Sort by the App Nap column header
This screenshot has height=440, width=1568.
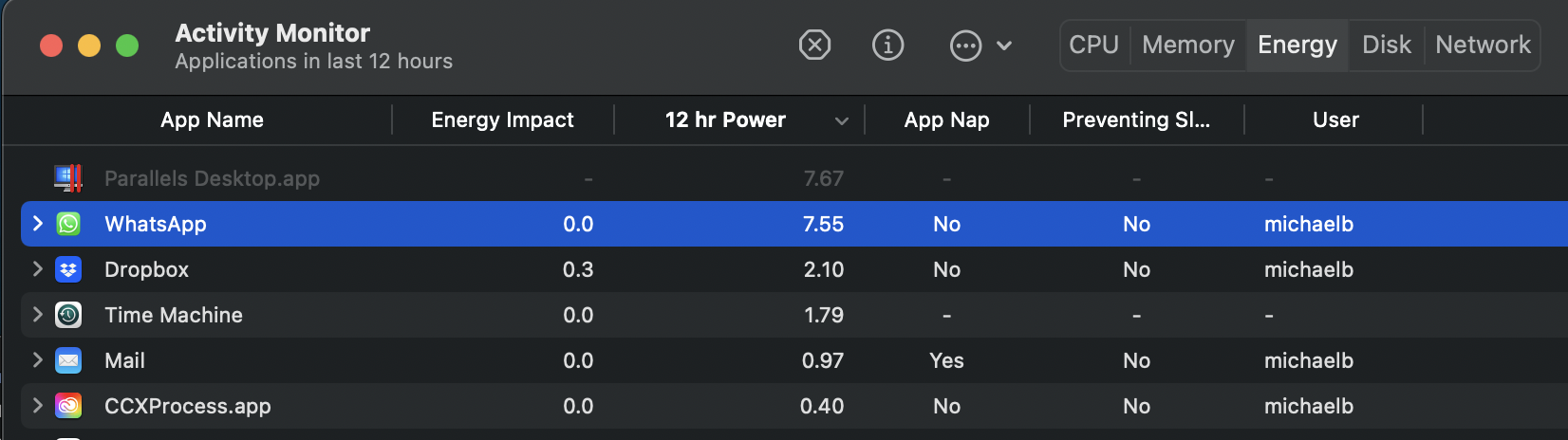946,119
